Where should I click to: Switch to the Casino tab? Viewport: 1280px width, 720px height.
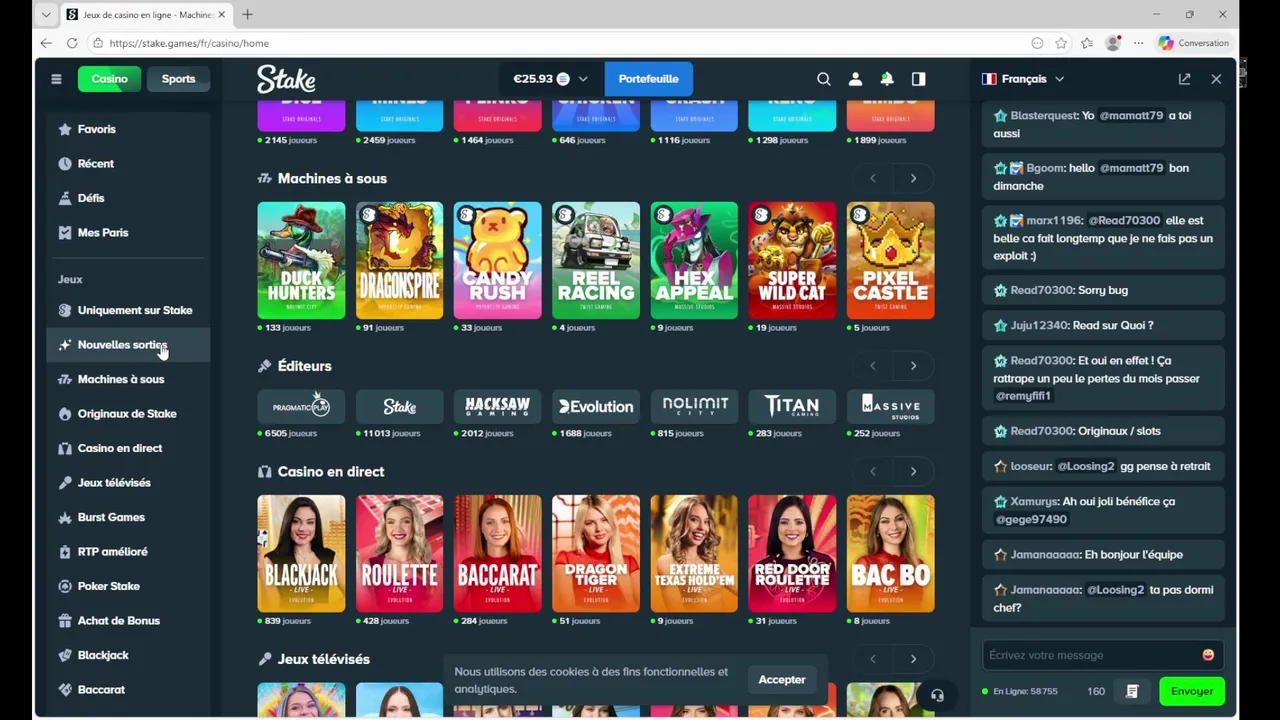(x=109, y=79)
